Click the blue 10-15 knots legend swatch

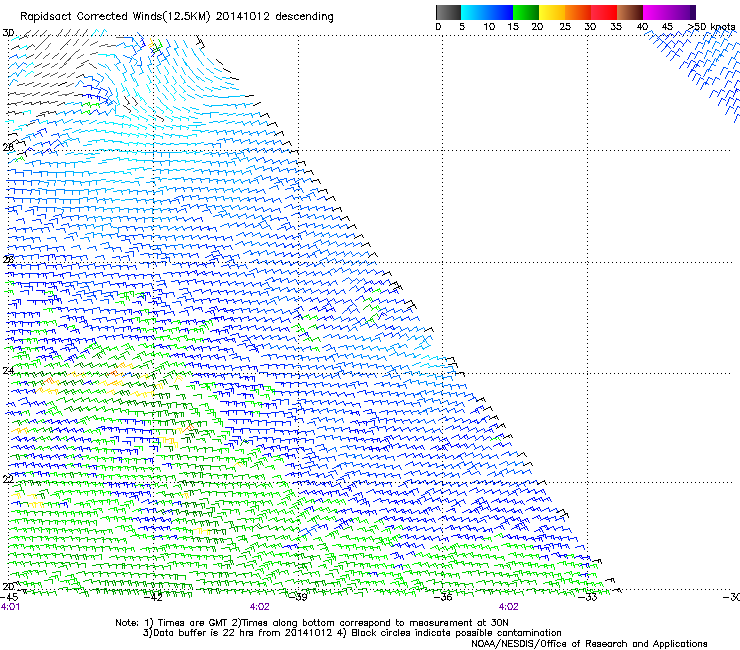(x=500, y=12)
